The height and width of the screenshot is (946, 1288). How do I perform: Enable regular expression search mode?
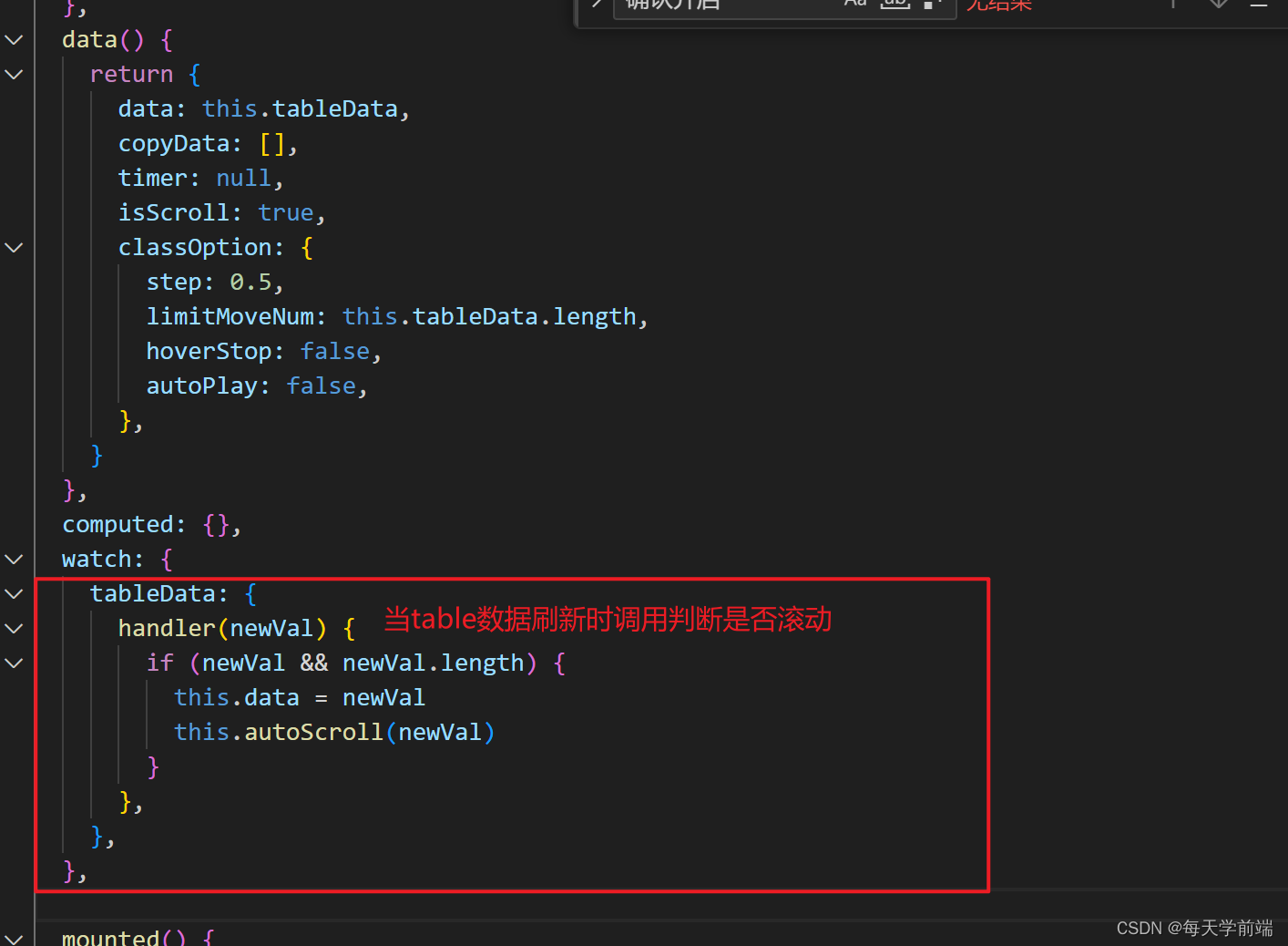click(929, 4)
